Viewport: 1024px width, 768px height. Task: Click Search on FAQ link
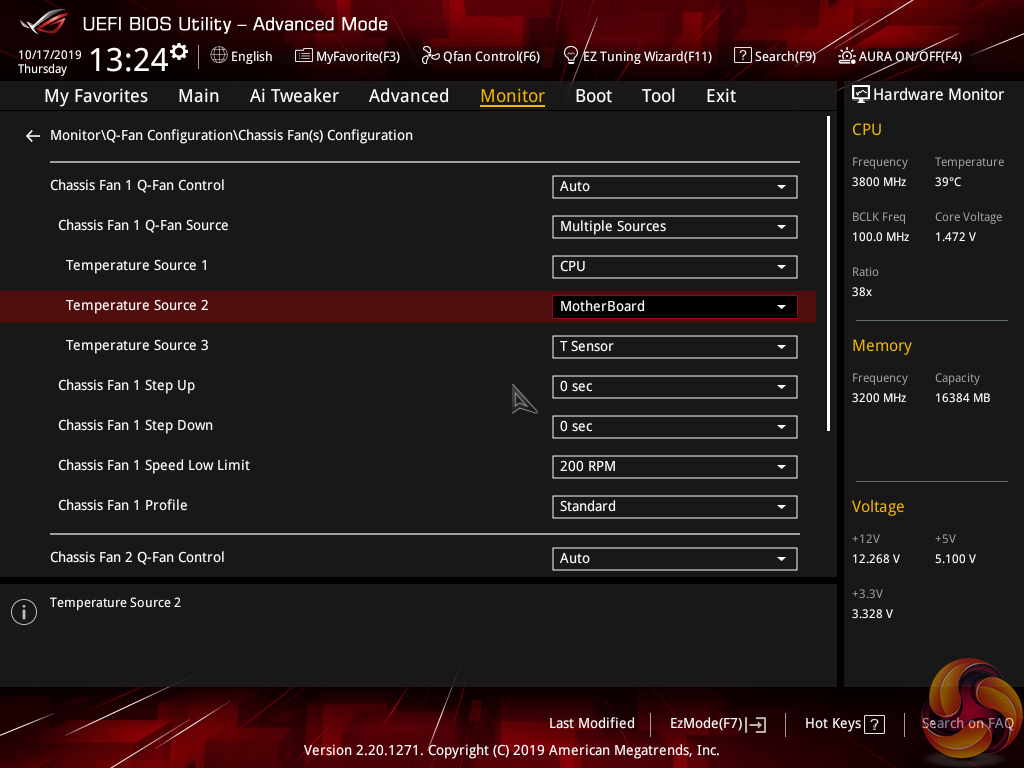point(967,723)
